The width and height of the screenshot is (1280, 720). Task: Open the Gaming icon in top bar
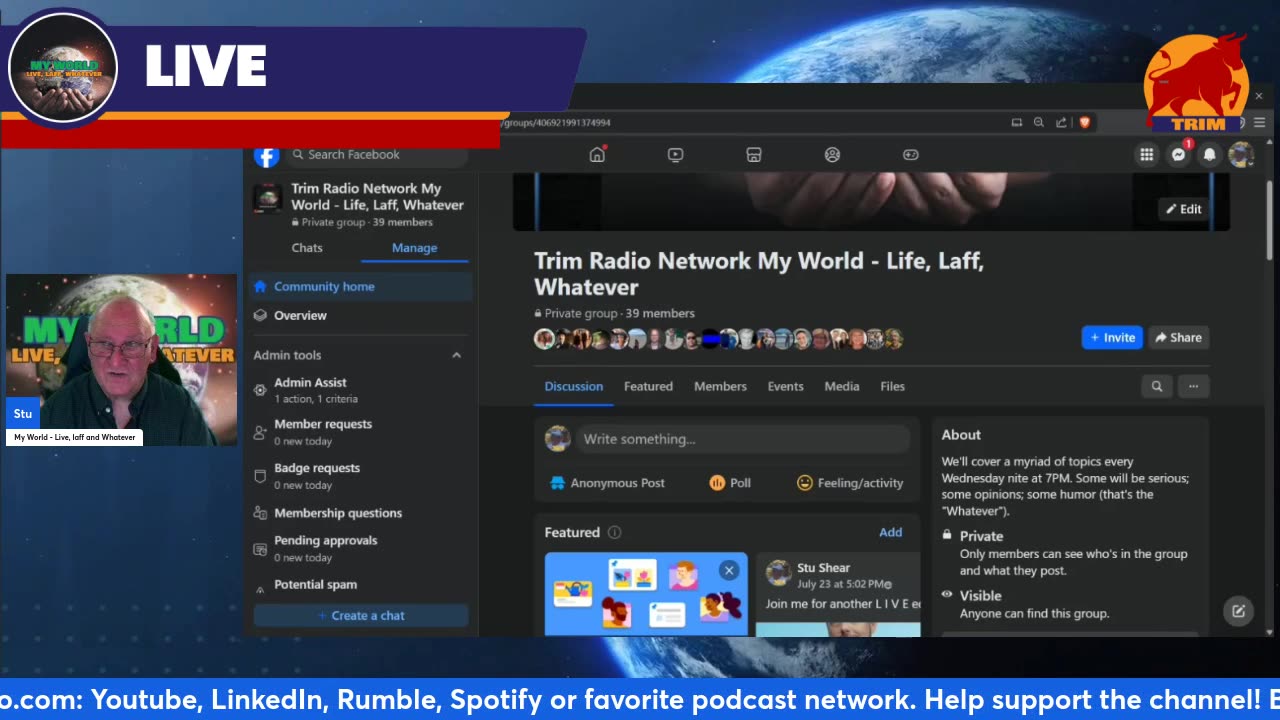coord(910,155)
